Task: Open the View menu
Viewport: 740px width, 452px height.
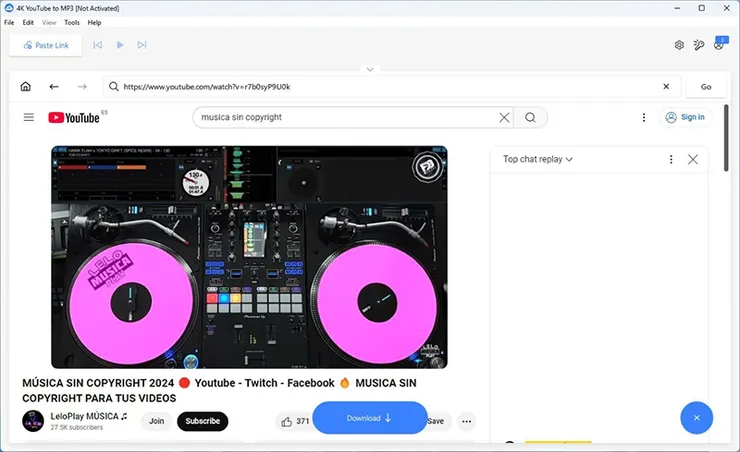Action: pyautogui.click(x=49, y=22)
